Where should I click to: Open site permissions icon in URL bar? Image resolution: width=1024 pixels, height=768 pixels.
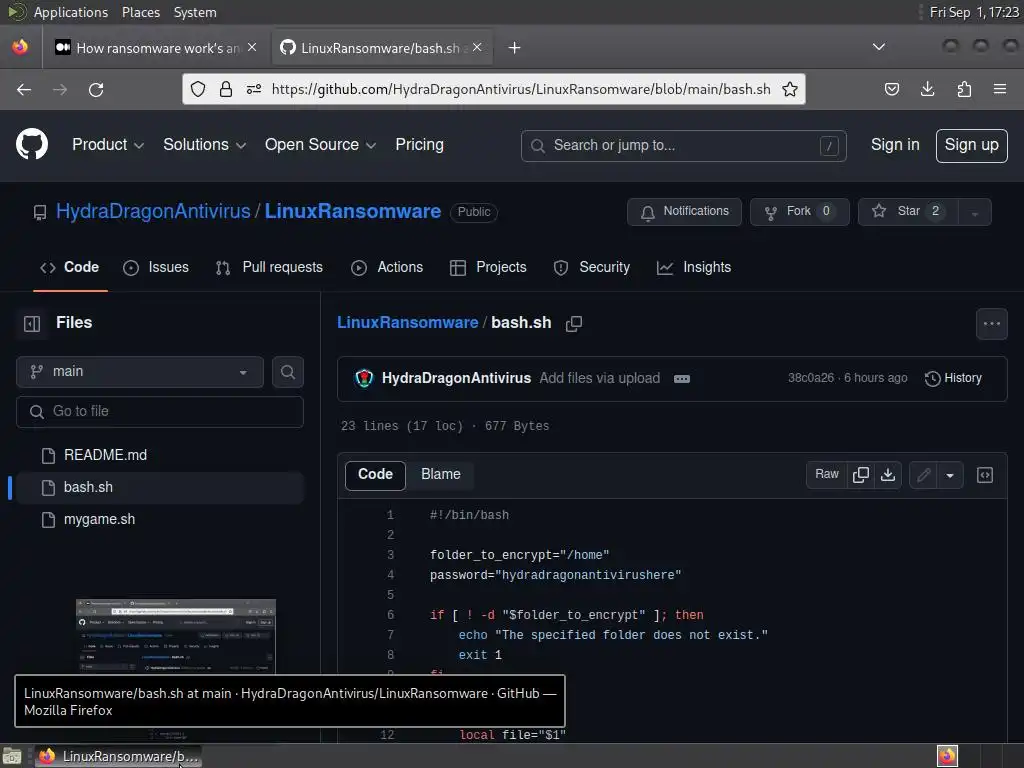coord(254,89)
